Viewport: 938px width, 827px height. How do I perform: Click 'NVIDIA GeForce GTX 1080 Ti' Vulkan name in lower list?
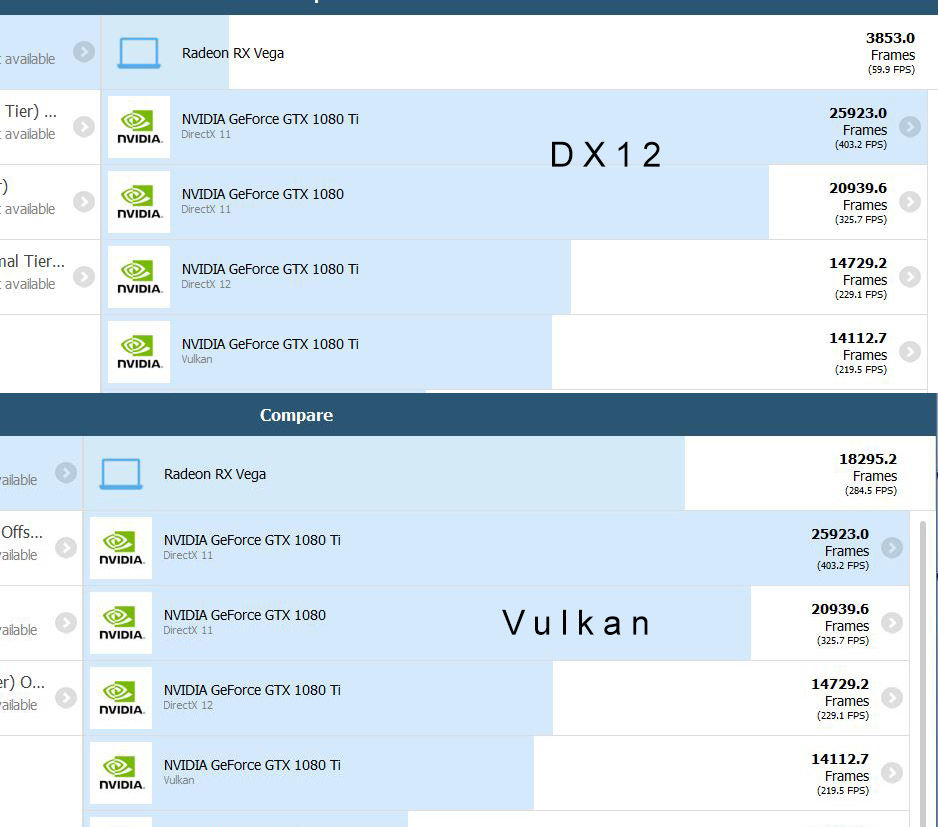(x=252, y=765)
